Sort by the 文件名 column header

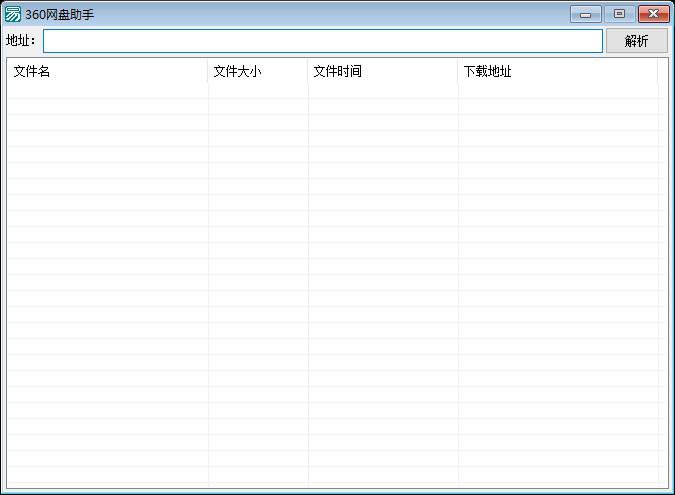[107, 72]
